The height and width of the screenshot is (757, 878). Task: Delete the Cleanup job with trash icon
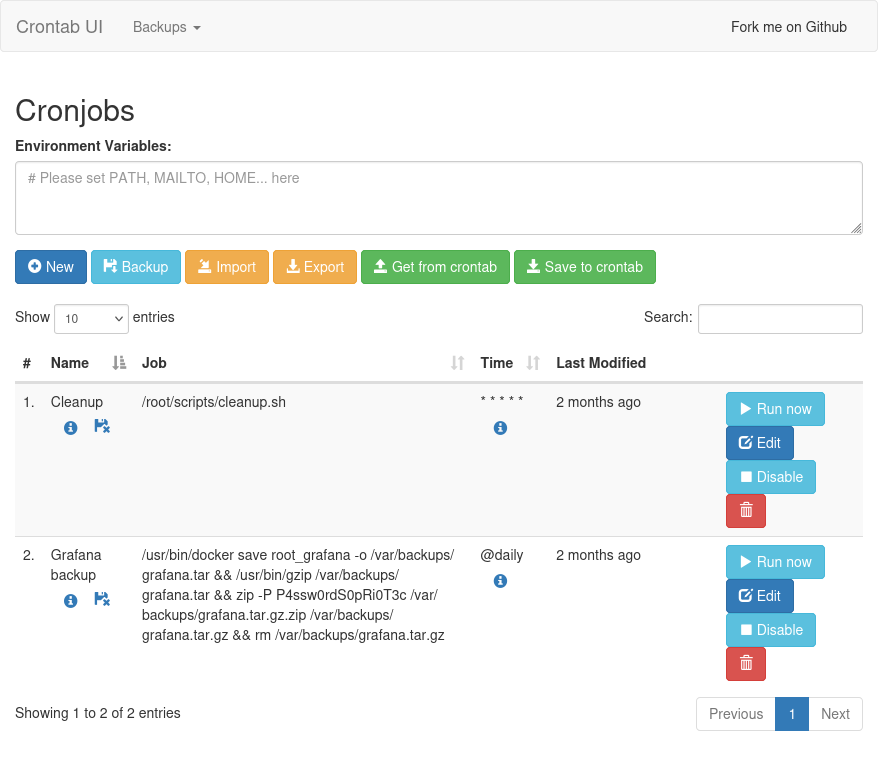point(745,511)
